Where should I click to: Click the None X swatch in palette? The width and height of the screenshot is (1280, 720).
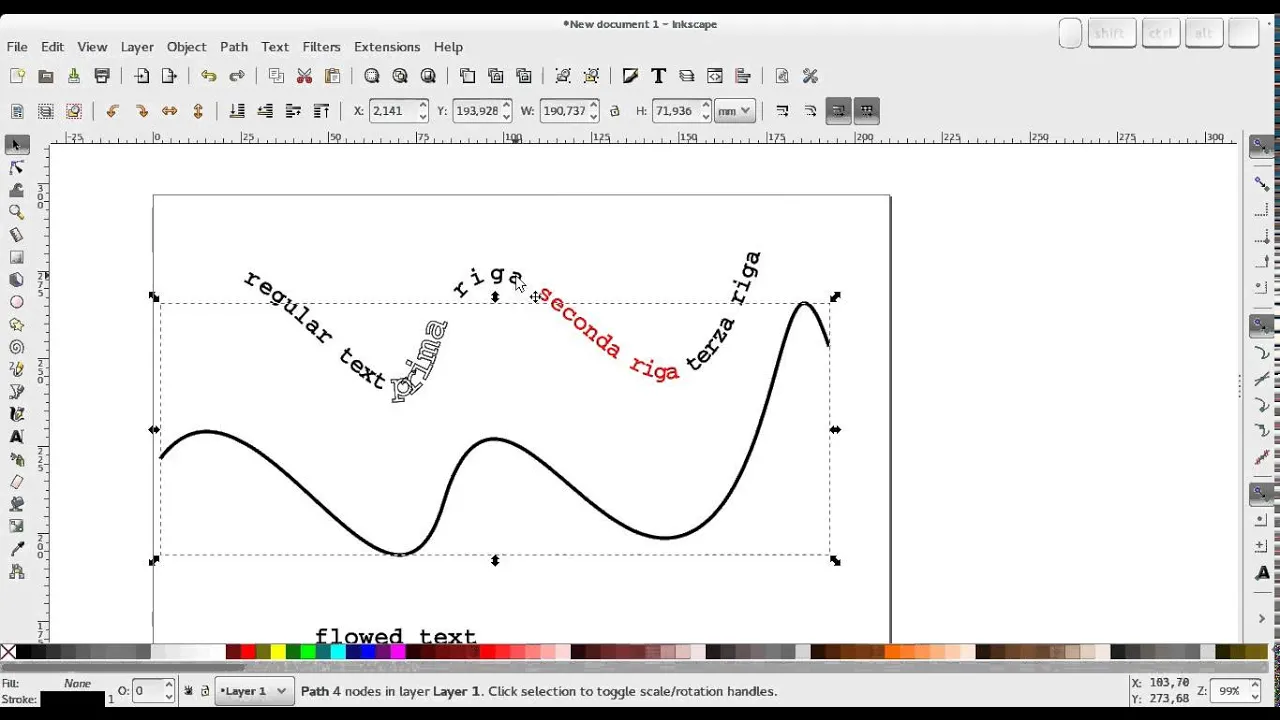tap(8, 653)
